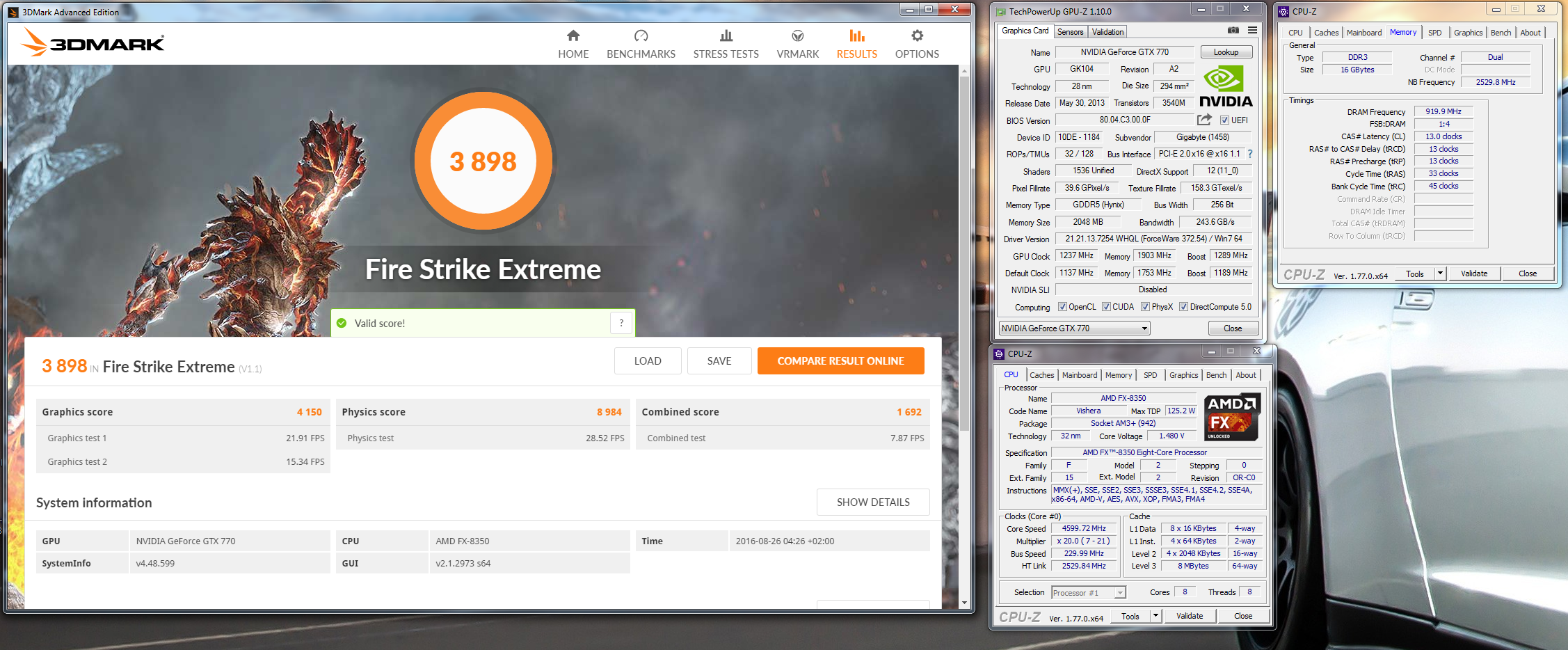
Task: Click the Bus Interface question mark in GPU-Z
Action: (x=1250, y=154)
